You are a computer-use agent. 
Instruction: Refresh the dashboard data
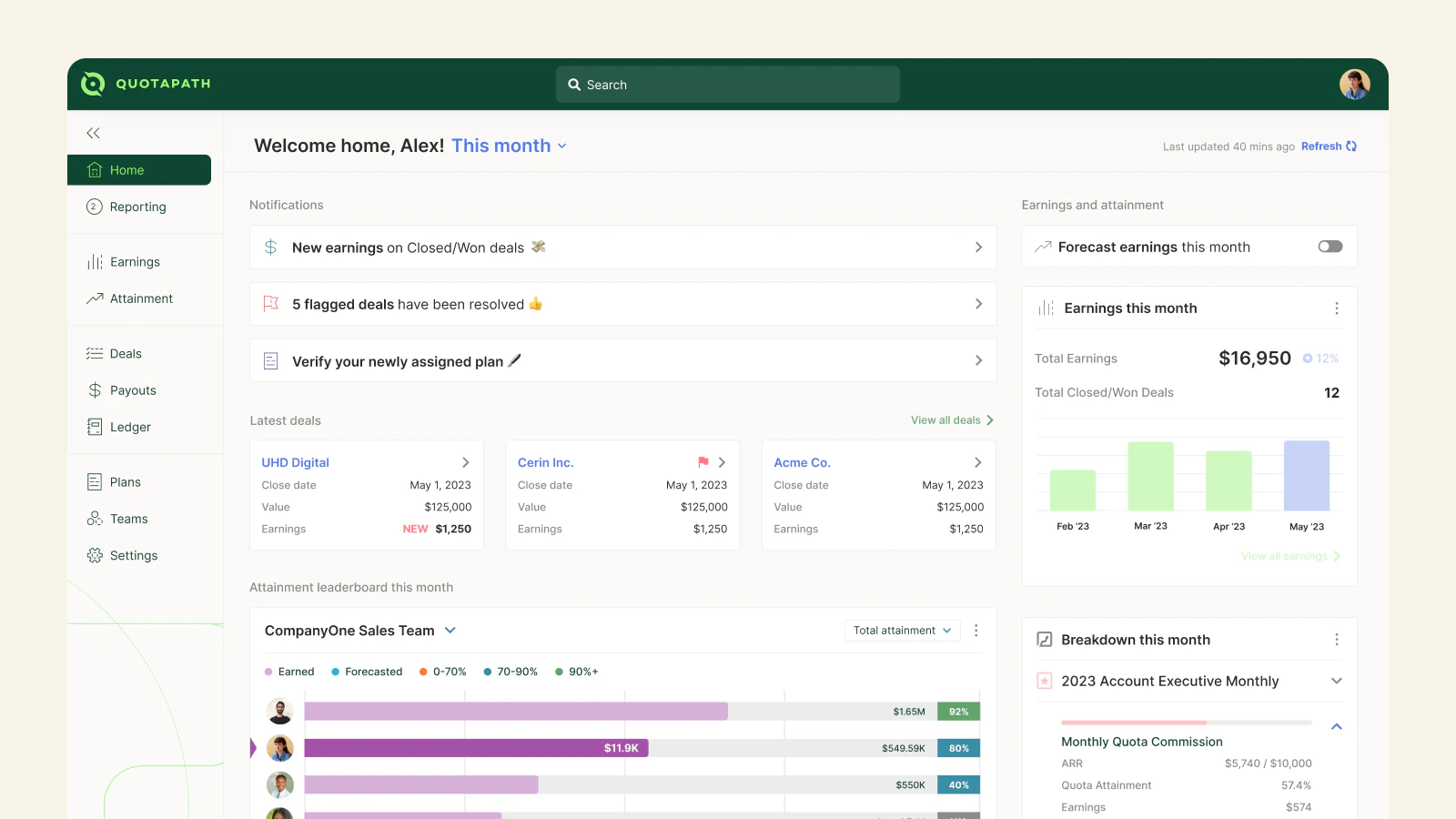pos(1328,146)
